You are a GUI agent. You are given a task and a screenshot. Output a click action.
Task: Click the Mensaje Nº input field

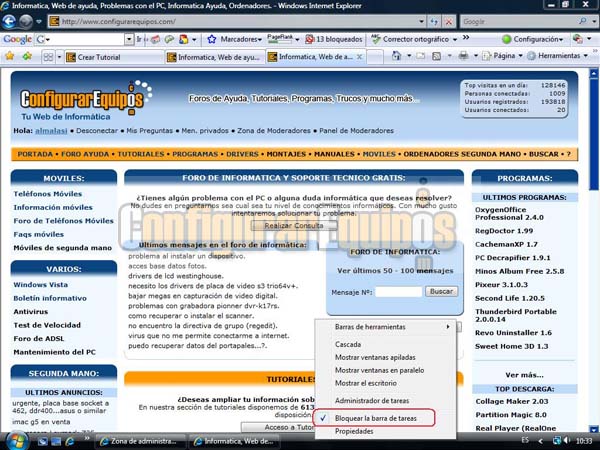(x=398, y=292)
